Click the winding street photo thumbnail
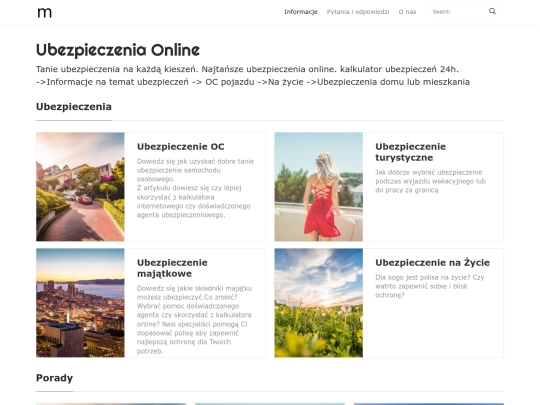Viewport: 540px width, 405px height. [80, 187]
